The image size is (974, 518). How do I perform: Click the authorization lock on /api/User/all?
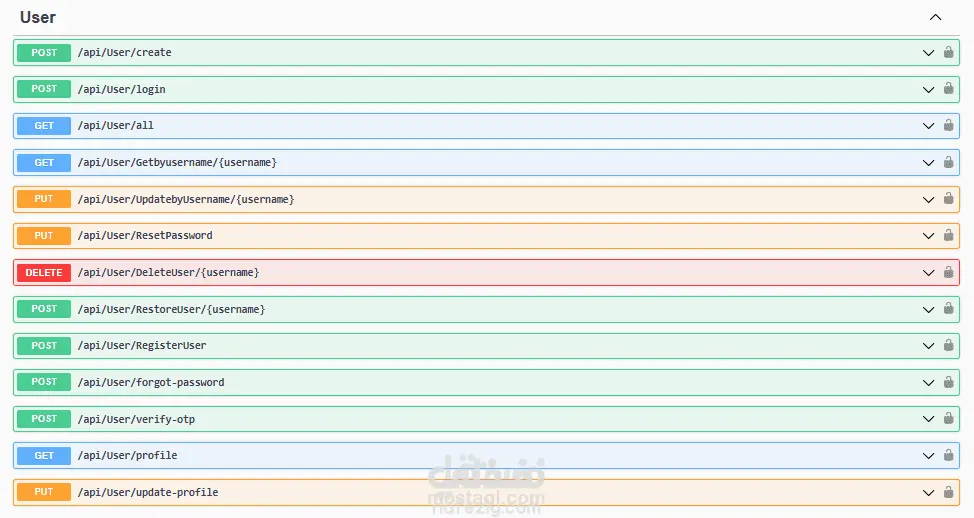[x=949, y=125]
